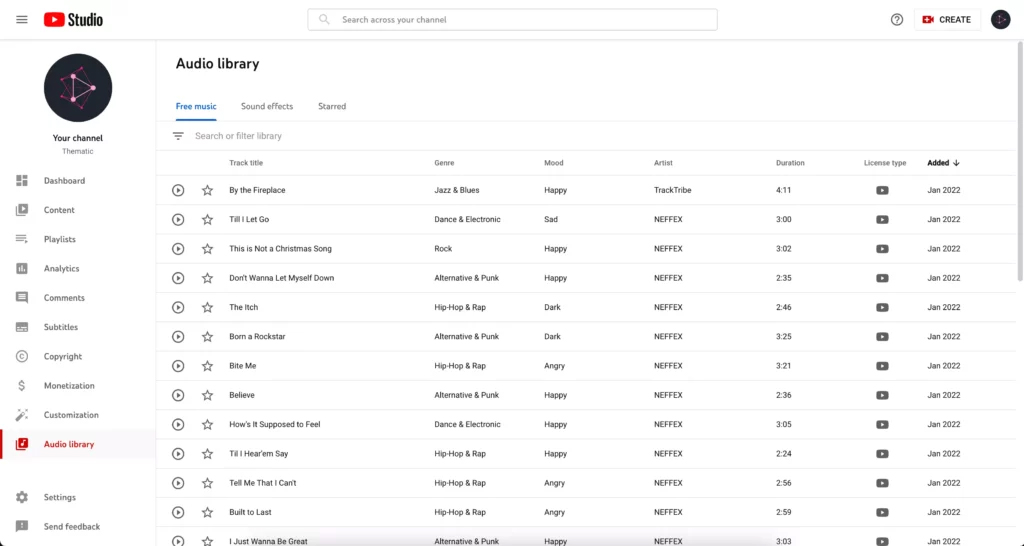Switch to the Starred tab
The image size is (1024, 546).
pos(332,106)
